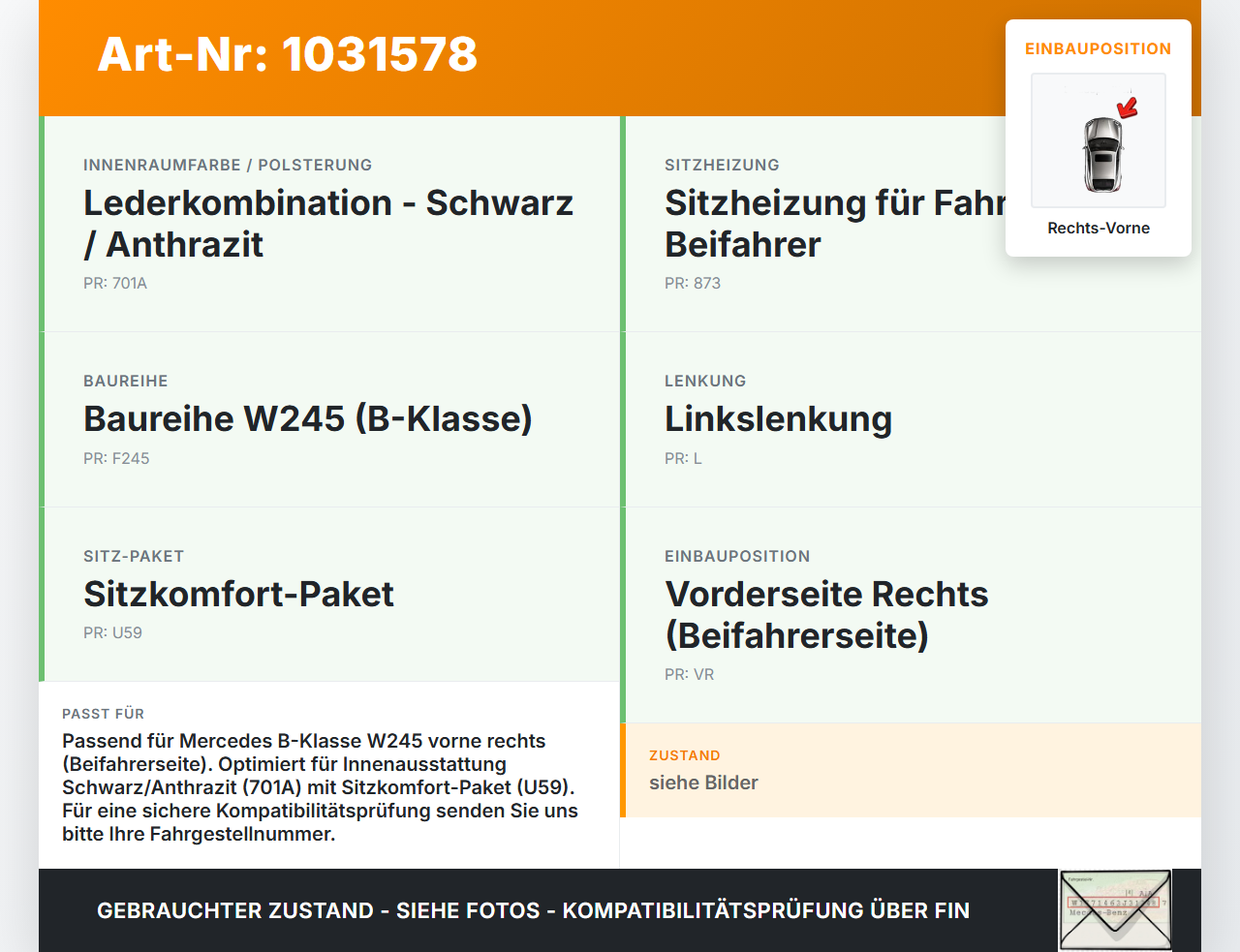The width and height of the screenshot is (1240, 952).
Task: Click the PASST FÜR label
Action: (x=103, y=714)
